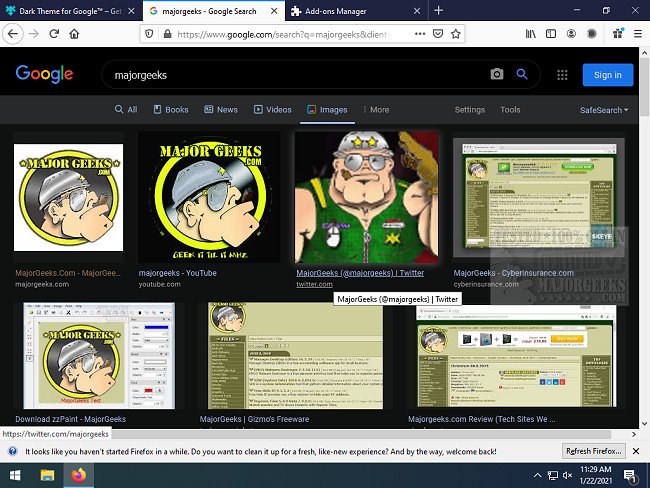Viewport: 650px width, 488px height.
Task: Select the Videos search category
Action: click(272, 109)
